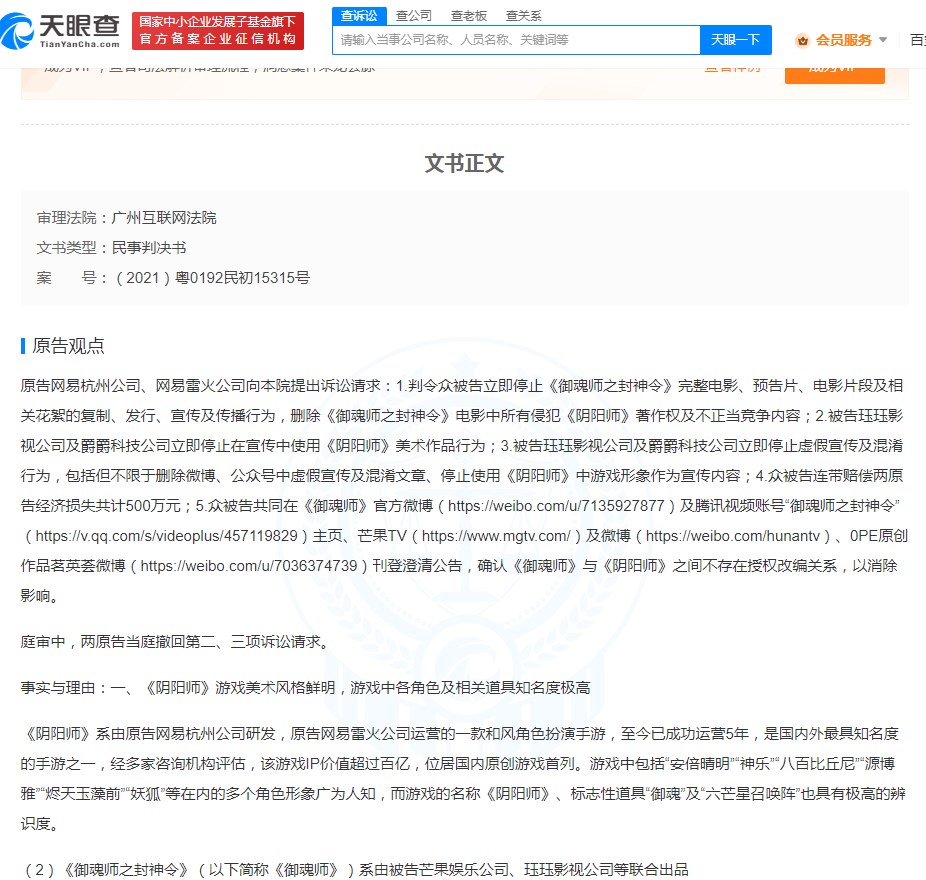
Task: Click the 文书正文 heading
Action: (464, 164)
